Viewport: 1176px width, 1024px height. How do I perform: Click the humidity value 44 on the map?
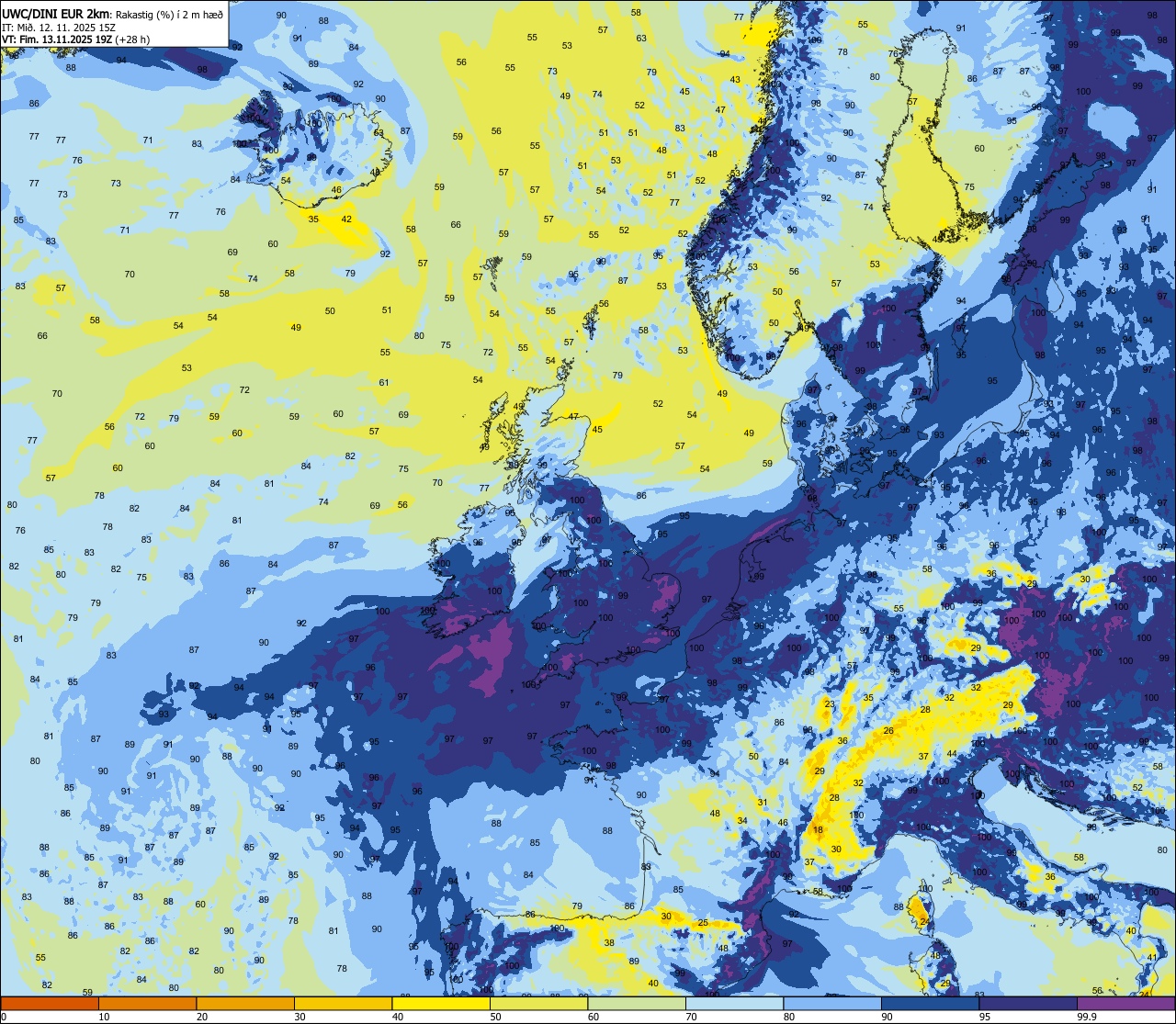point(952,754)
